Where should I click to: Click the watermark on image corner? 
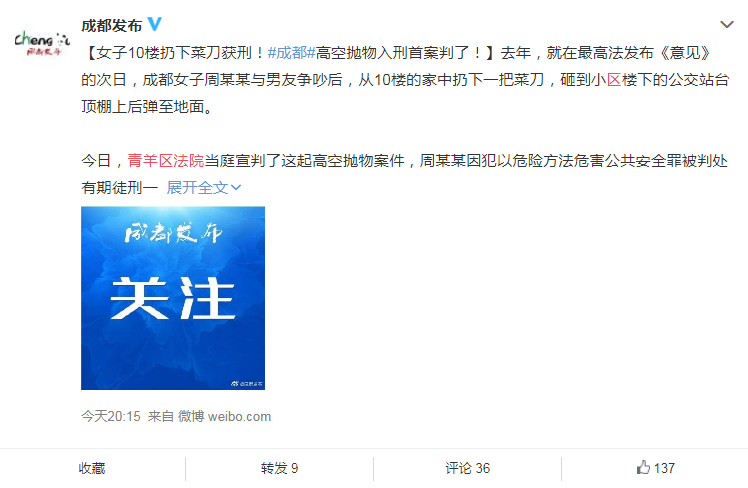[247, 384]
